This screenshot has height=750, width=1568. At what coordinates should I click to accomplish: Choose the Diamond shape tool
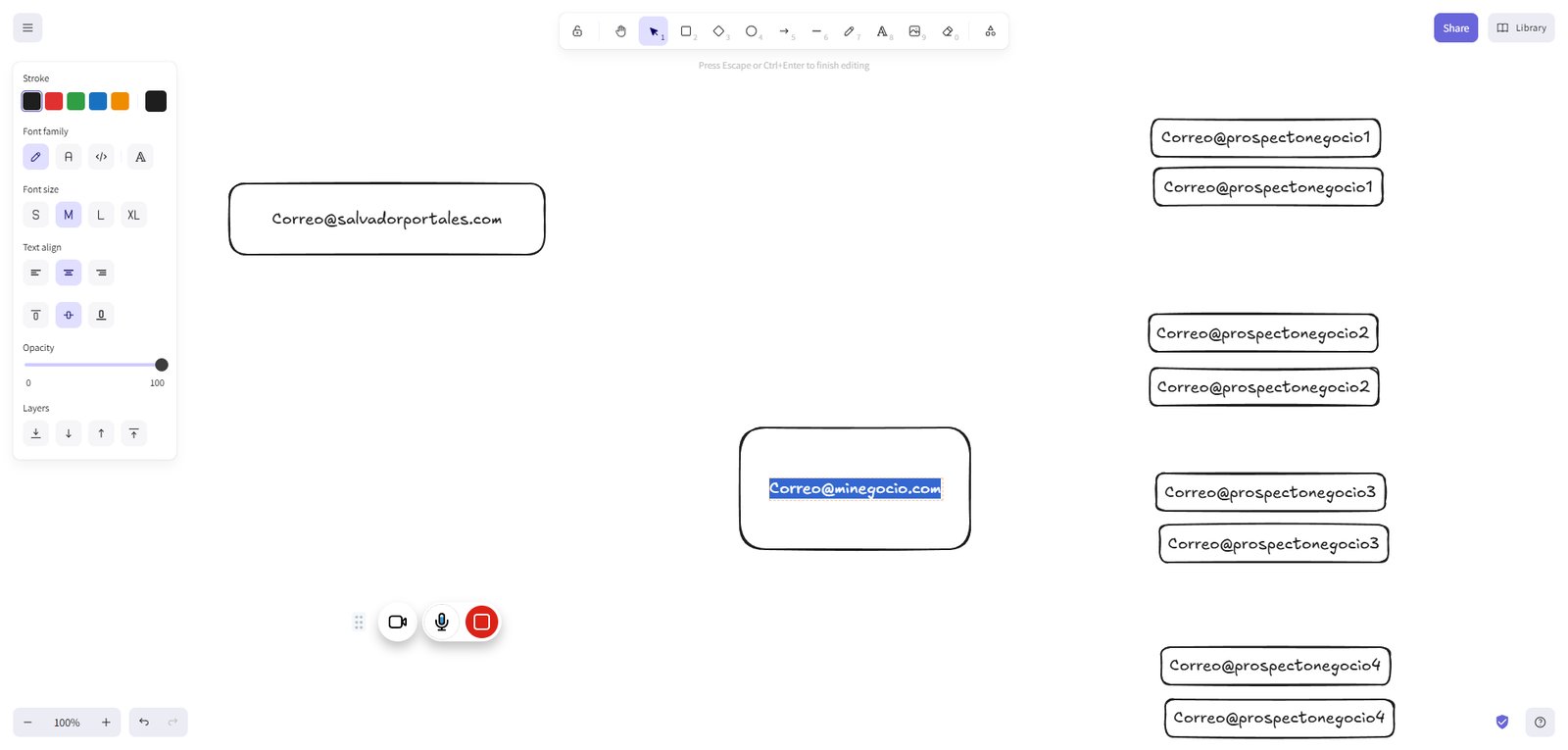point(718,31)
